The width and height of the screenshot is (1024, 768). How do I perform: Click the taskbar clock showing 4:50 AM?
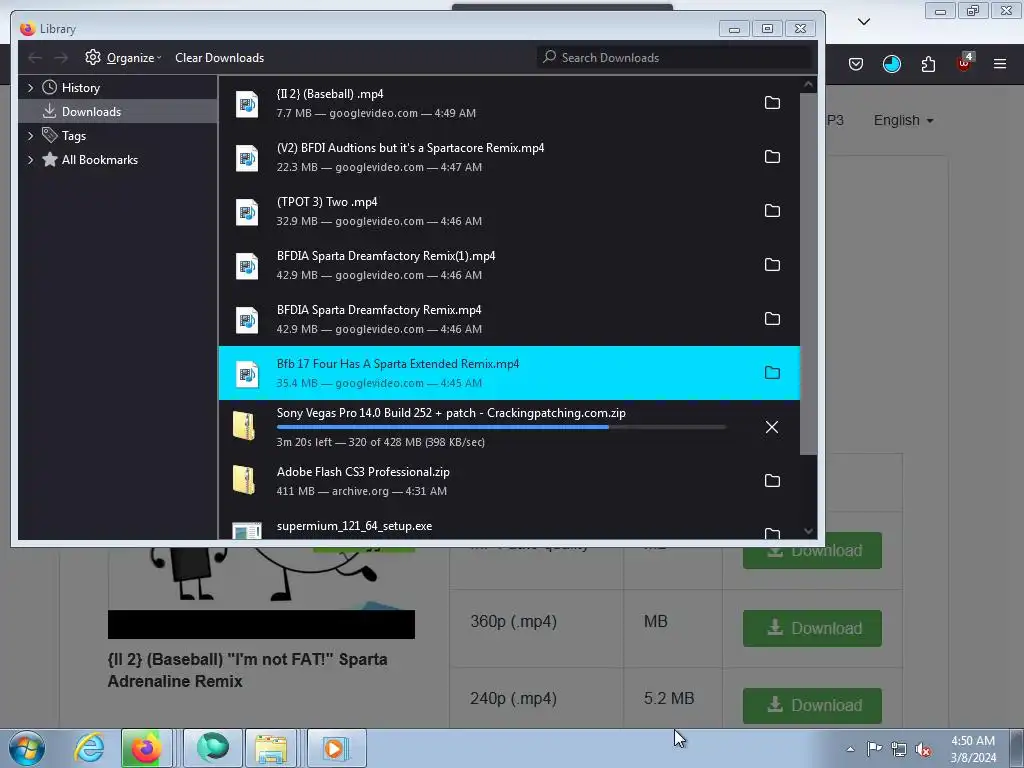[973, 749]
